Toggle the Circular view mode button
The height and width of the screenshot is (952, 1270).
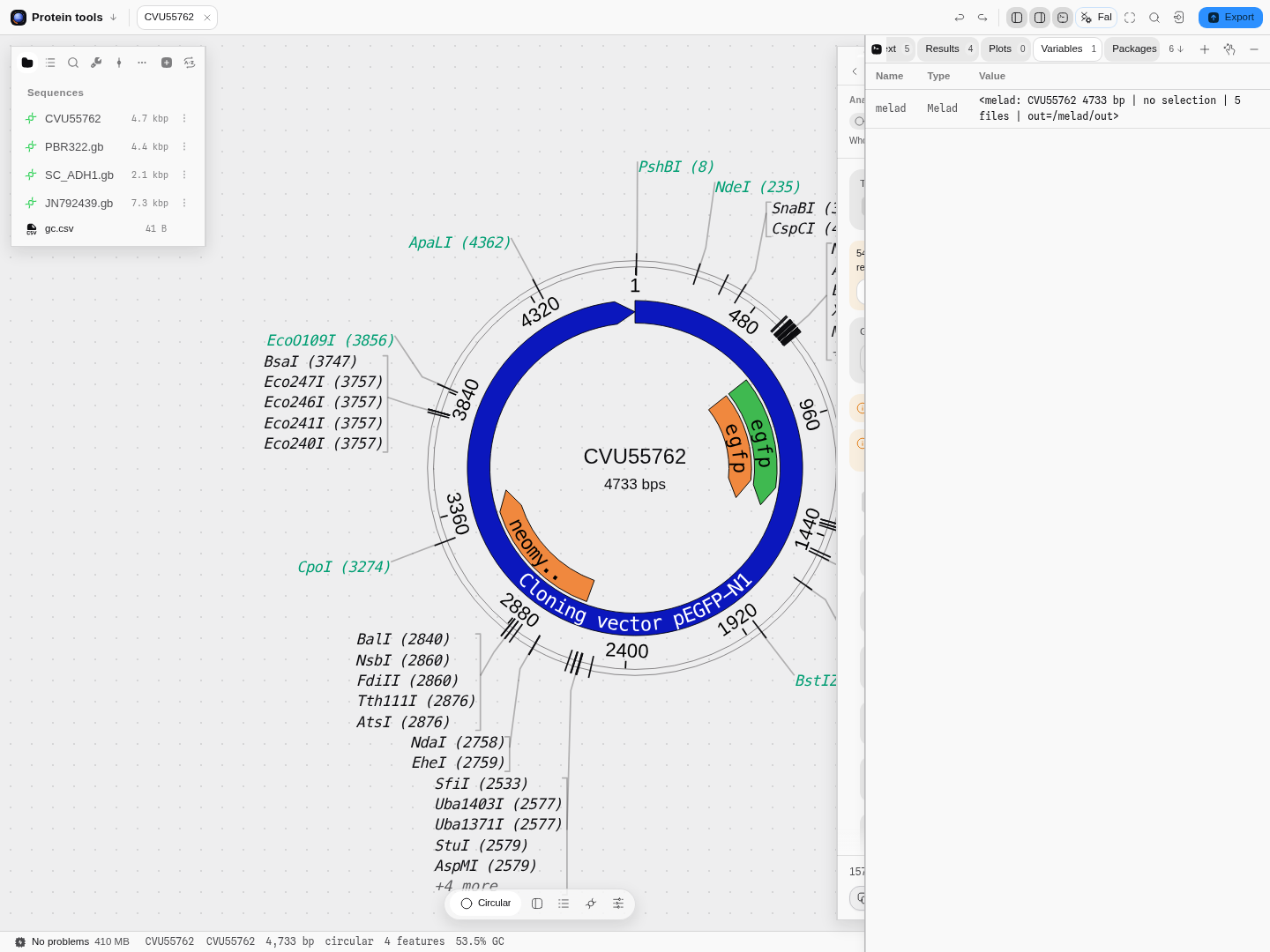(x=486, y=904)
